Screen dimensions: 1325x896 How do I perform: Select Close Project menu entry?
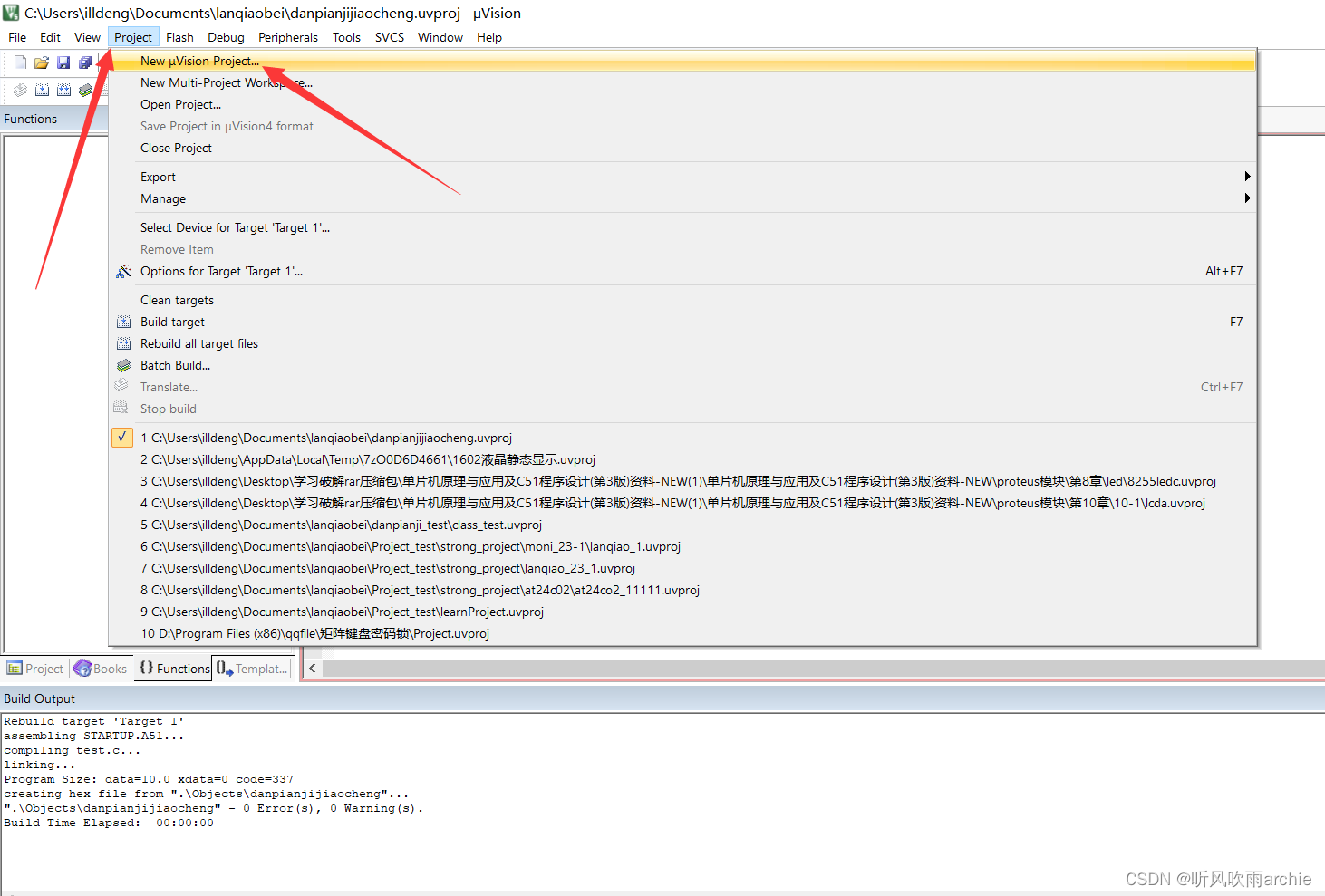click(682, 148)
